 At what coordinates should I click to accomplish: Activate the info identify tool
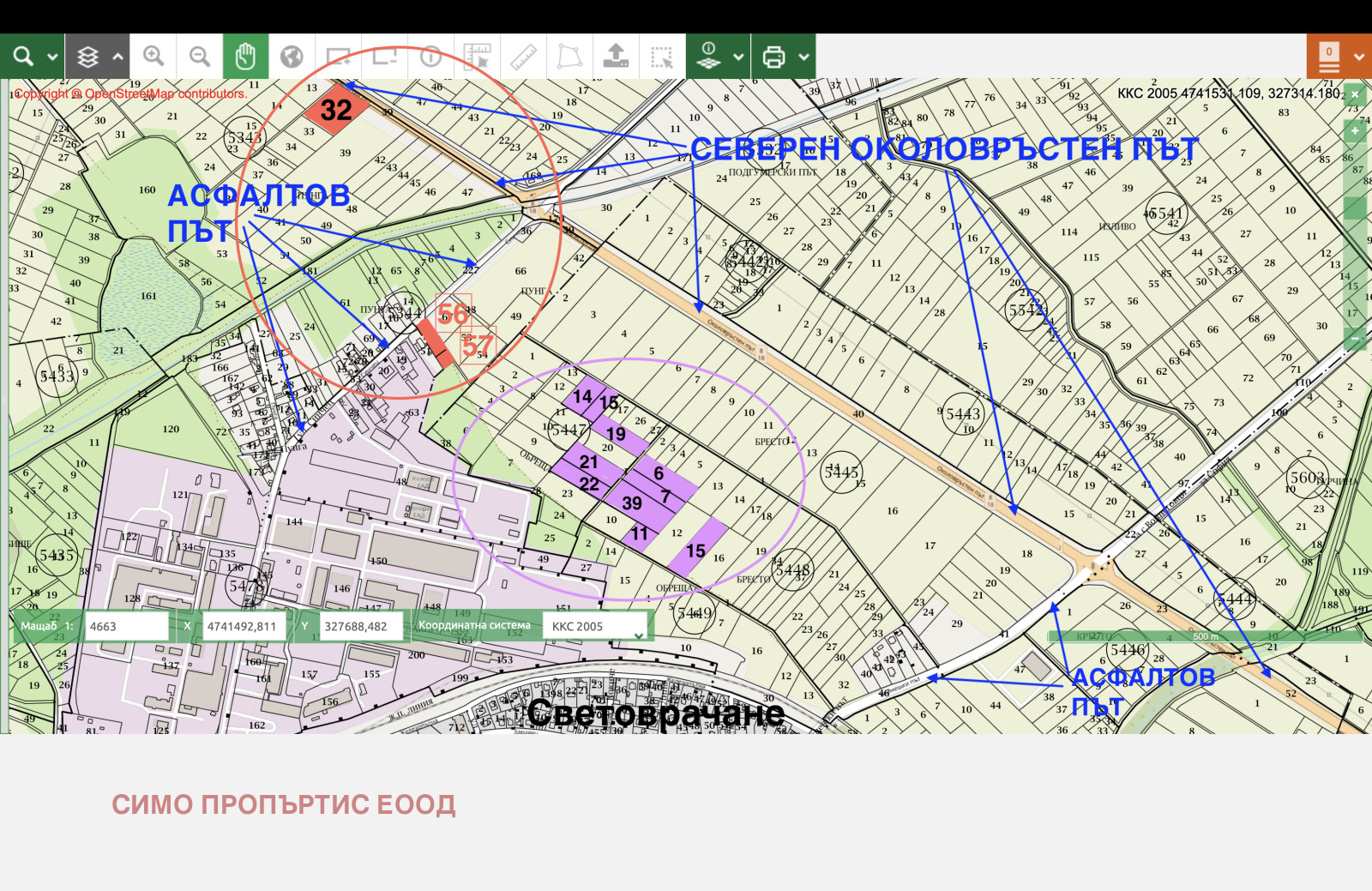coord(431,57)
